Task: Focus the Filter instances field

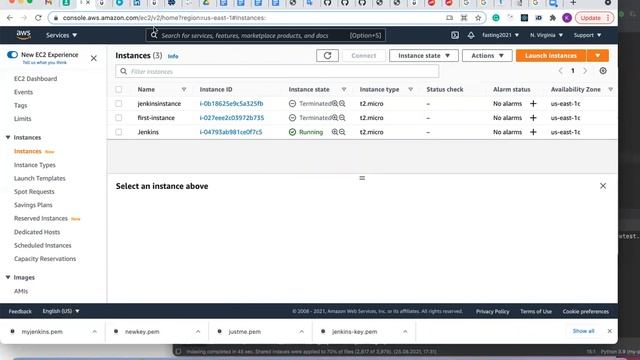Action: click(x=277, y=71)
